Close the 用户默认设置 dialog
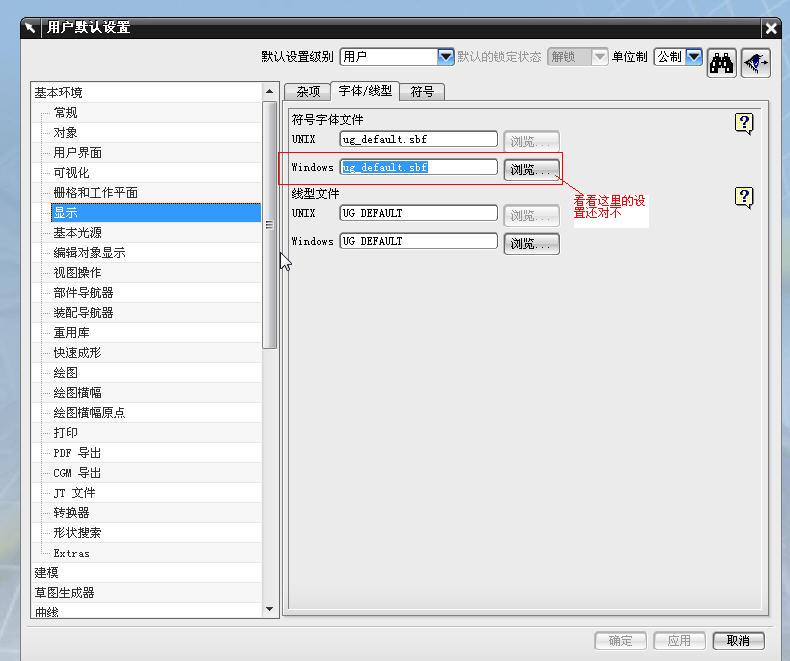 (771, 28)
